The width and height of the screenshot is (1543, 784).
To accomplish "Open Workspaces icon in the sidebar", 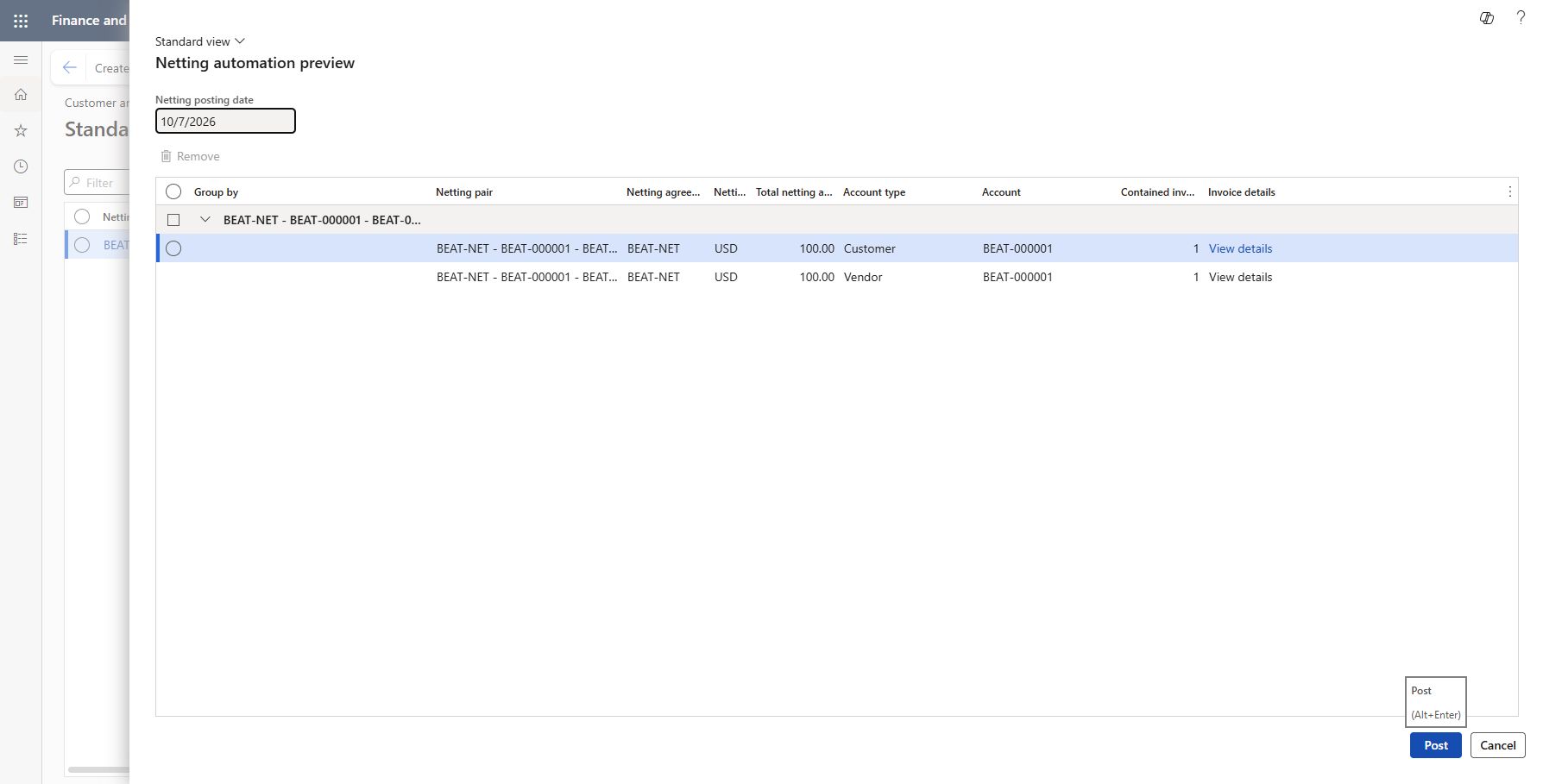I will [x=21, y=203].
